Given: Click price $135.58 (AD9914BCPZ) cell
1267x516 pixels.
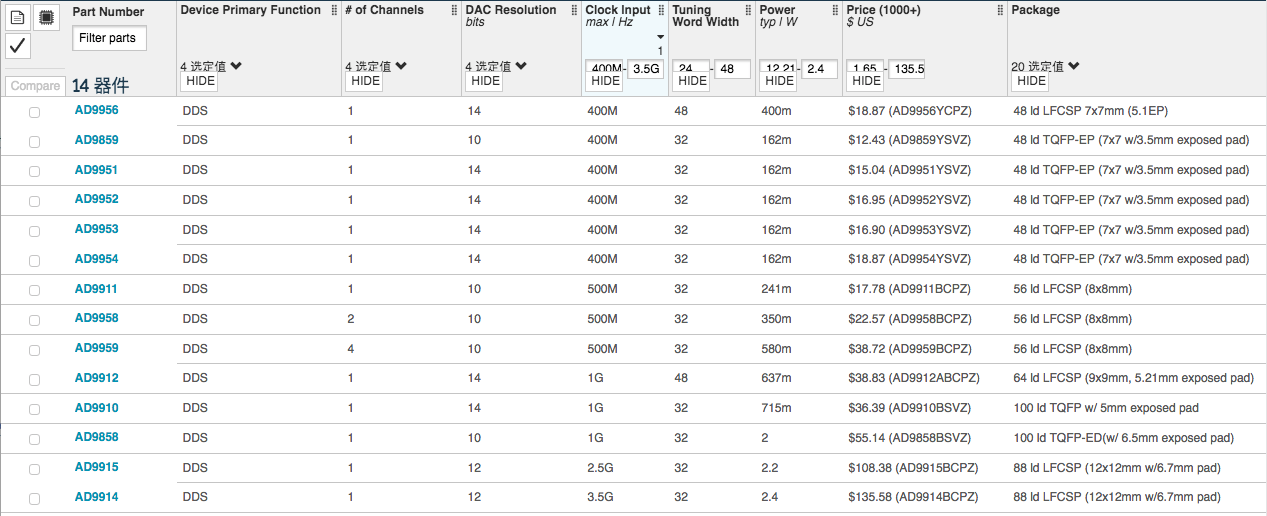Looking at the screenshot, I should [913, 497].
